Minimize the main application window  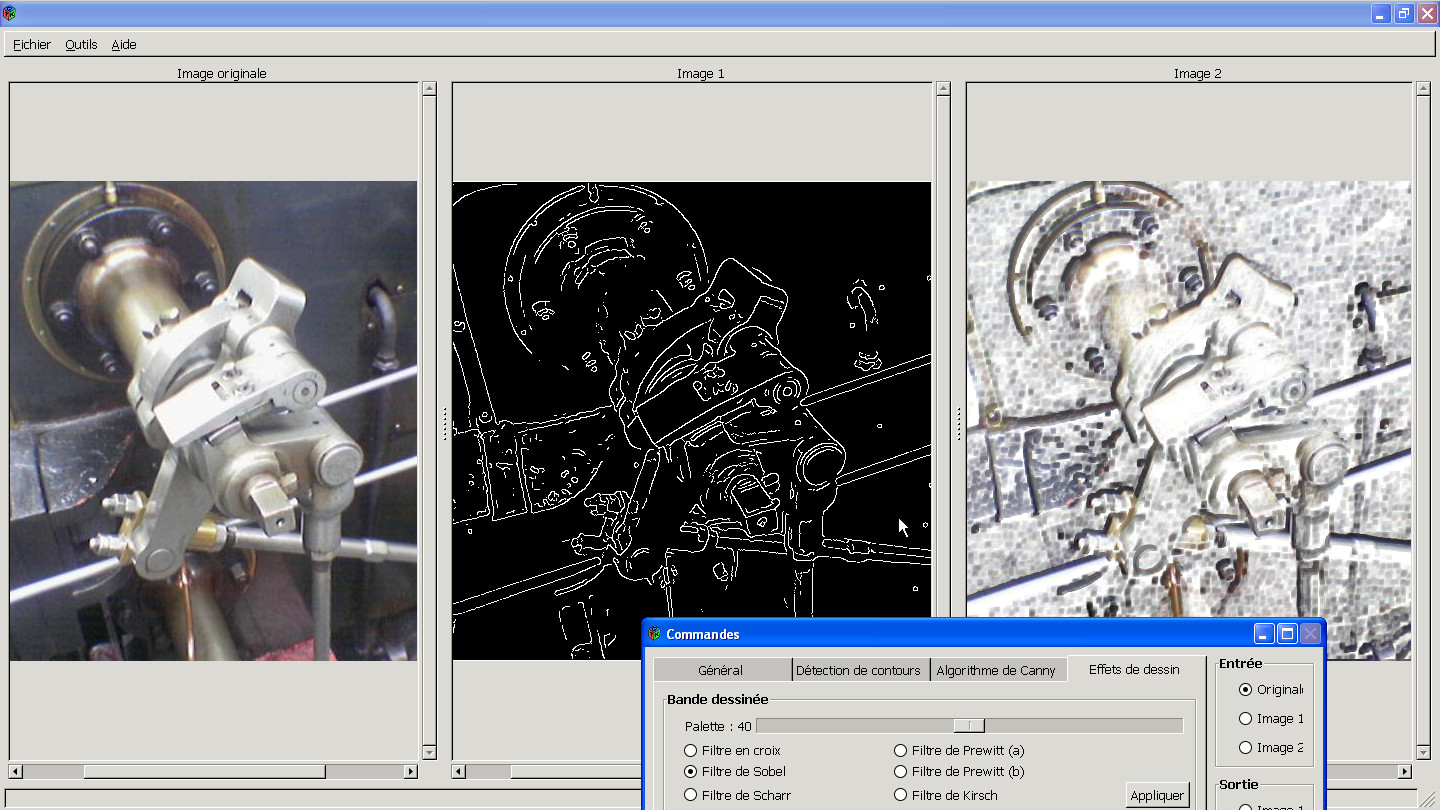pyautogui.click(x=1381, y=13)
